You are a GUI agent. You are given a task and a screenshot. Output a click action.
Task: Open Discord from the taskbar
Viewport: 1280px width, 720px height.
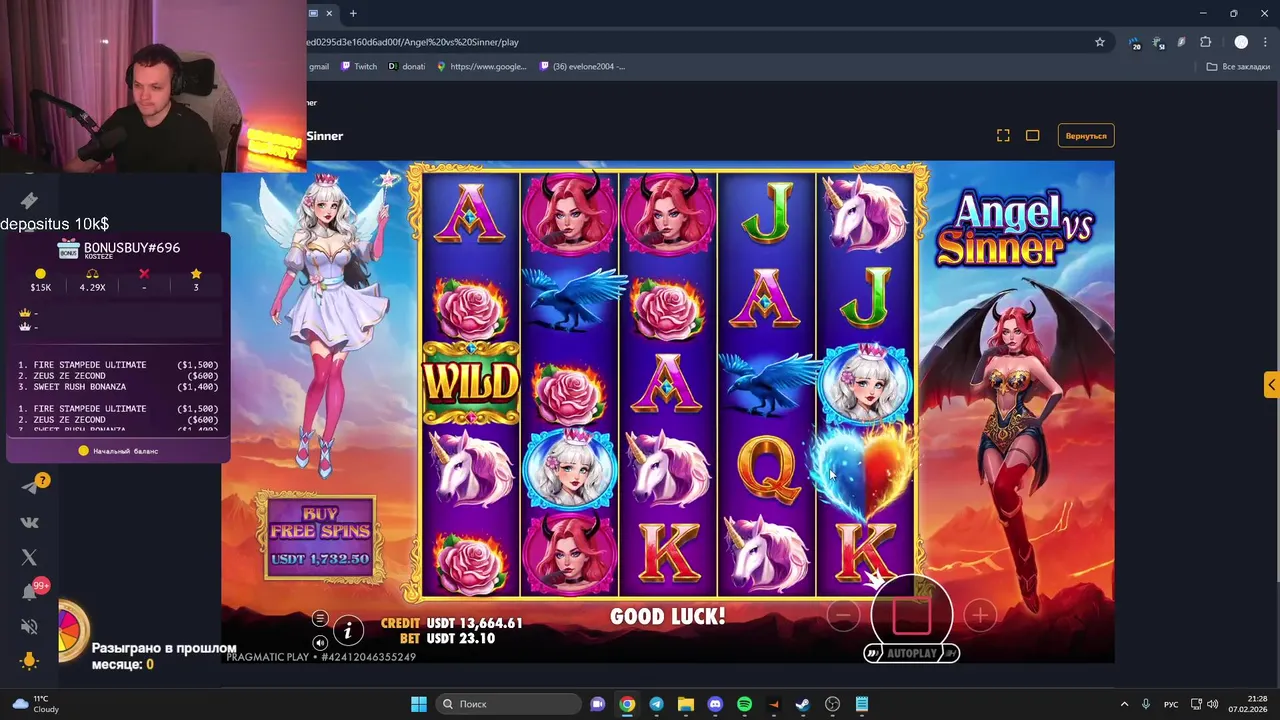pyautogui.click(x=715, y=704)
